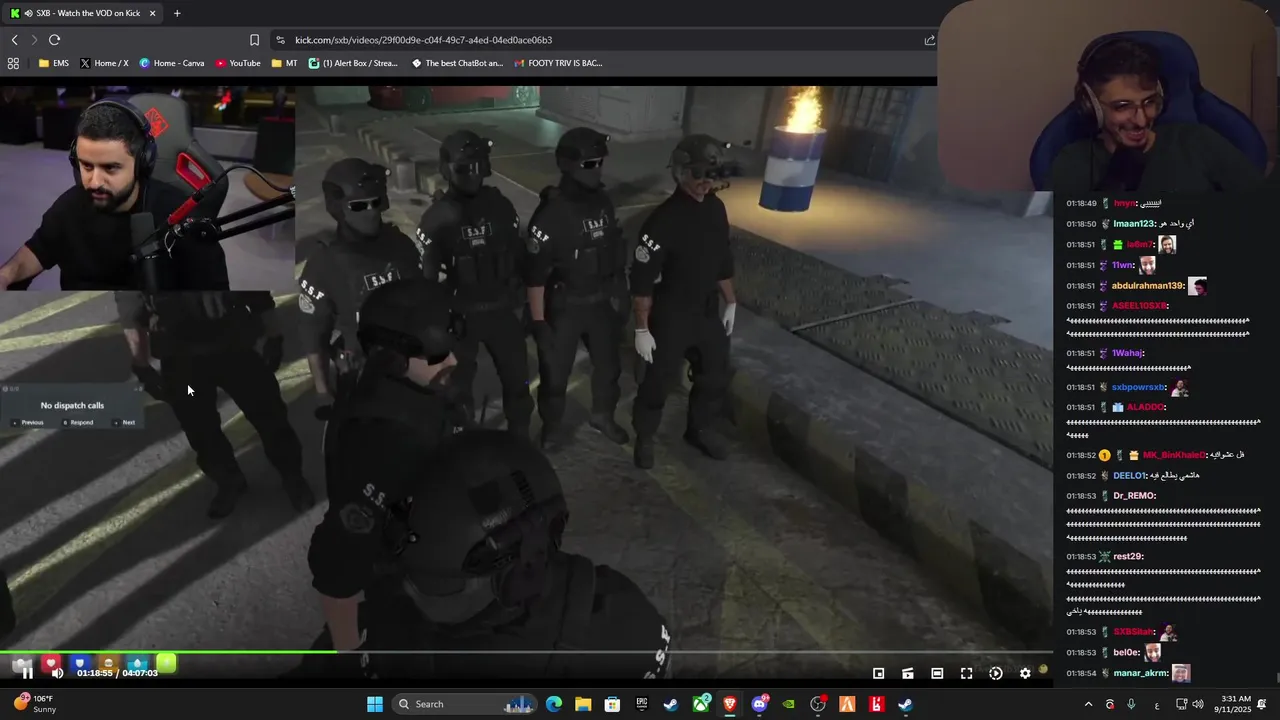Click the kick.com address bar
1280x720 pixels.
click(x=600, y=40)
